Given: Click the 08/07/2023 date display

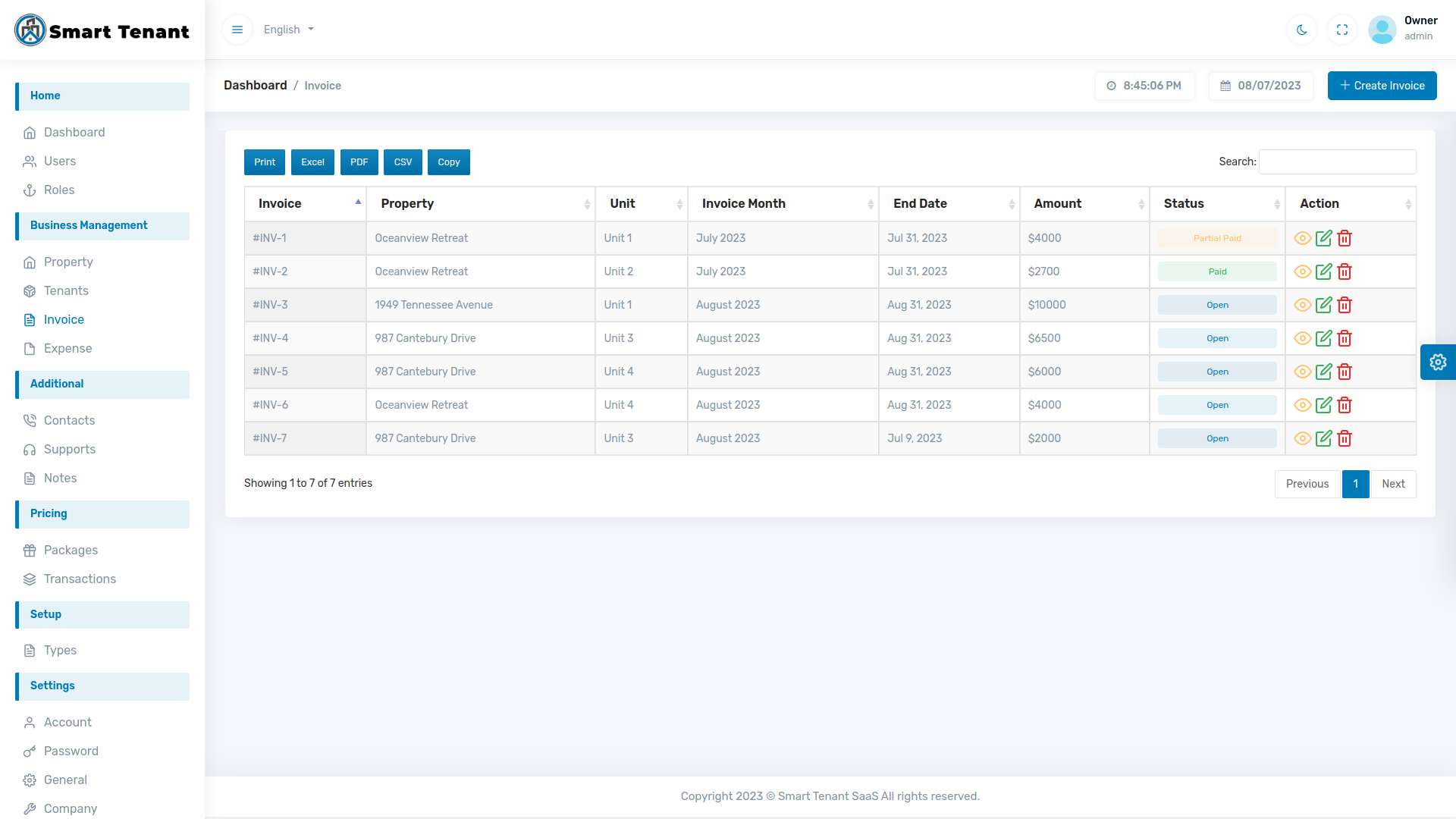Looking at the screenshot, I should tap(1261, 86).
